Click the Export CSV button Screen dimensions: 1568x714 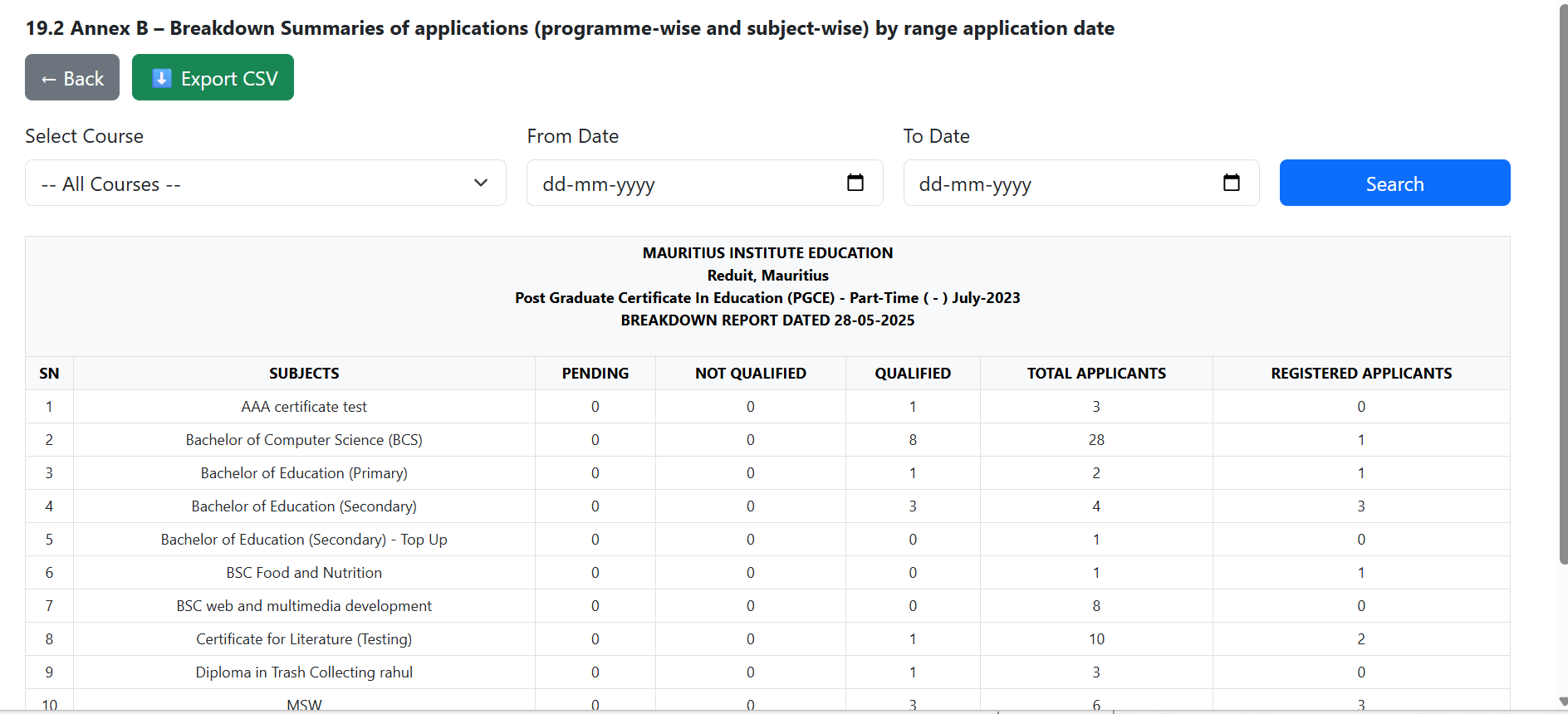(x=213, y=78)
